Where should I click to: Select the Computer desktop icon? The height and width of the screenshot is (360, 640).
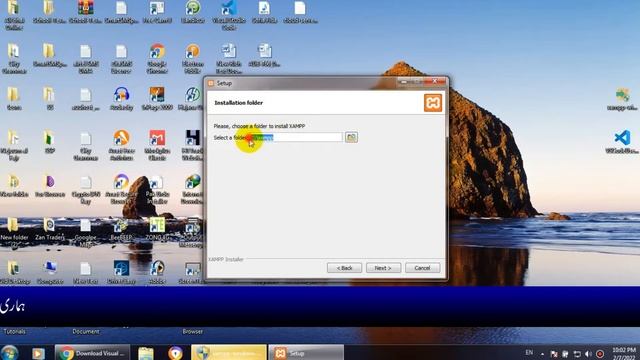pyautogui.click(x=50, y=273)
